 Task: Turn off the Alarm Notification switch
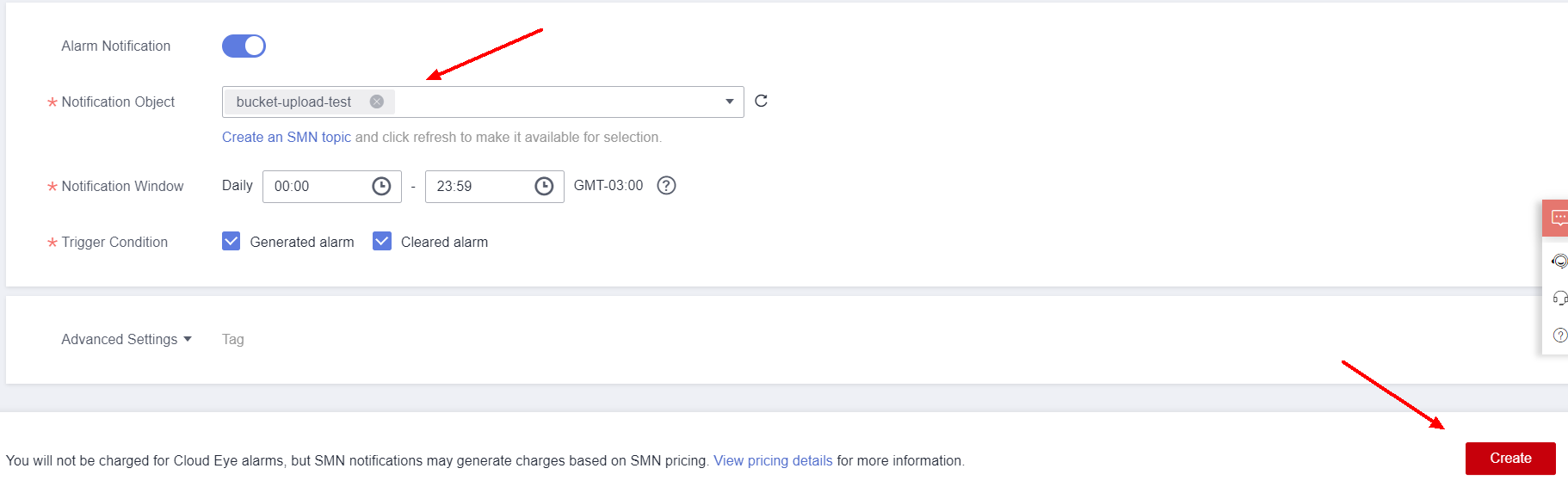(x=244, y=46)
